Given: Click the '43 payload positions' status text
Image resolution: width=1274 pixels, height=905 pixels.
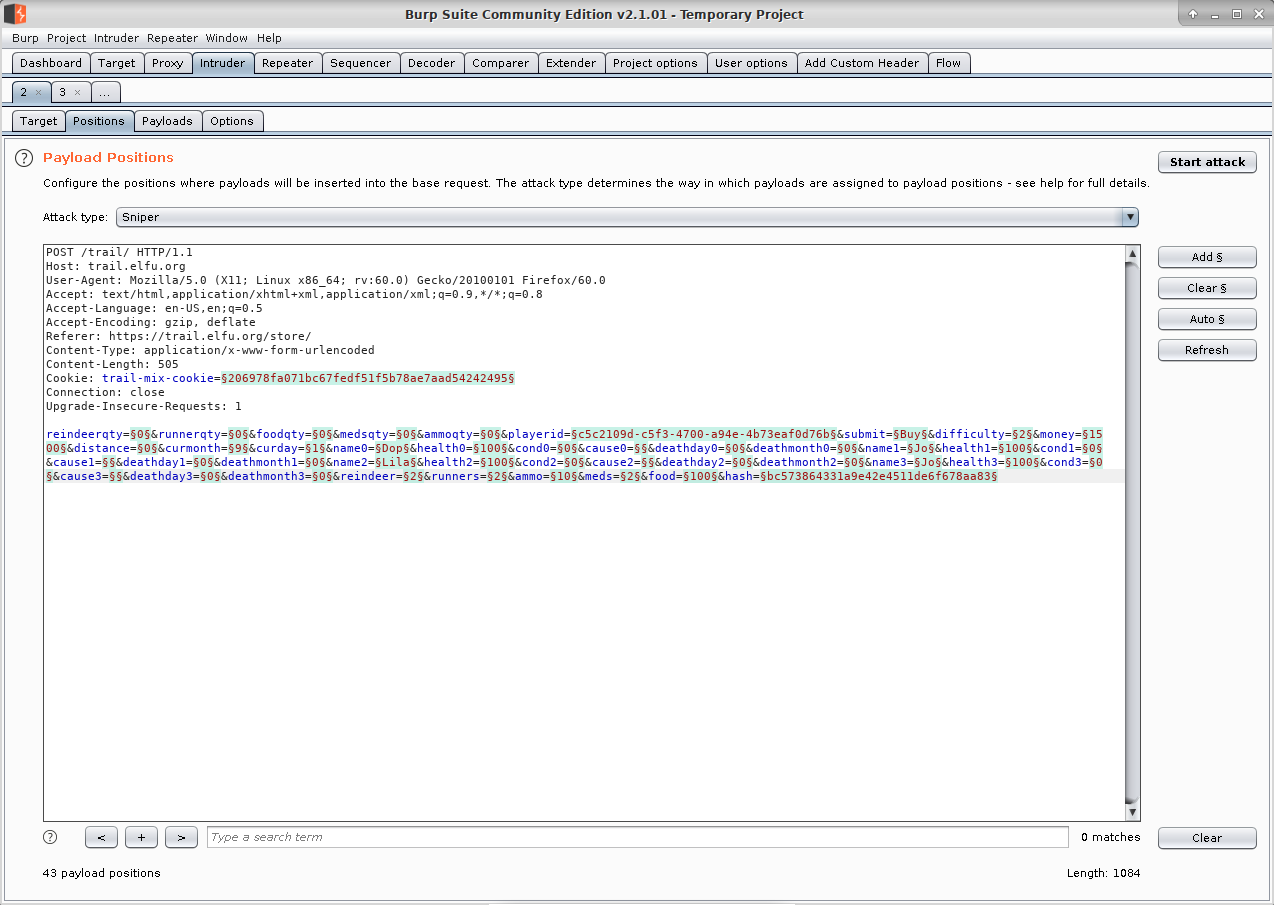Looking at the screenshot, I should coord(101,873).
